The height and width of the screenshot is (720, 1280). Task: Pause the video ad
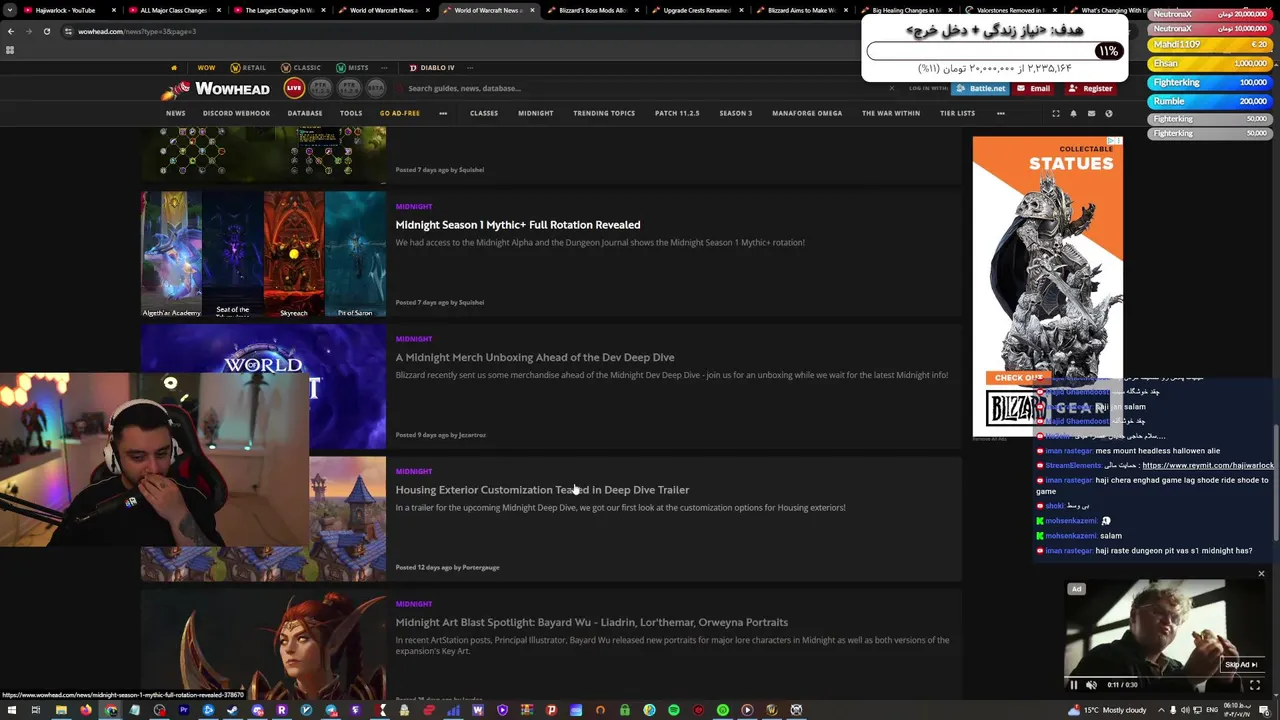[1074, 685]
